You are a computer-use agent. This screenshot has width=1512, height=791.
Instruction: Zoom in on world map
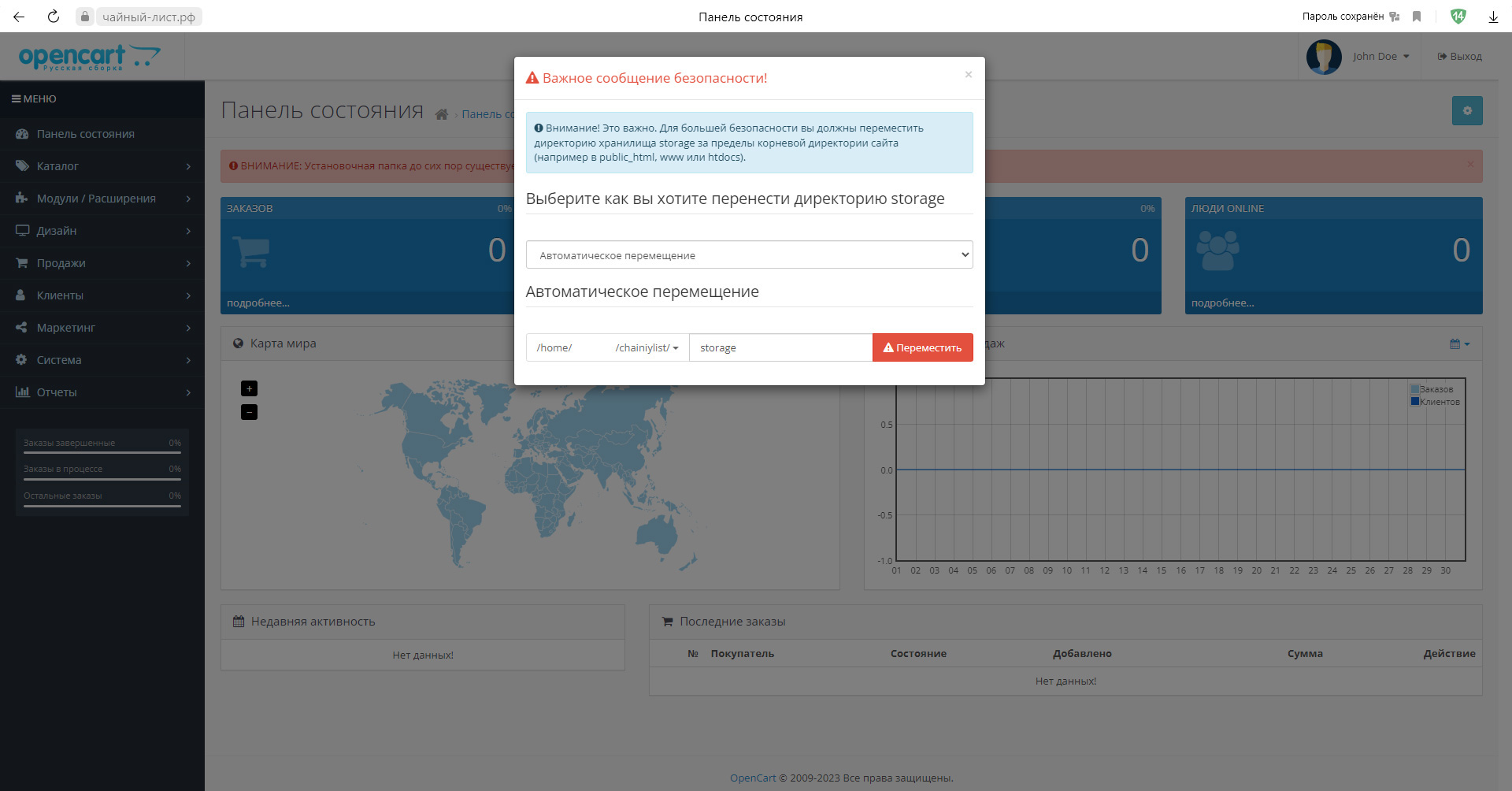pos(249,388)
